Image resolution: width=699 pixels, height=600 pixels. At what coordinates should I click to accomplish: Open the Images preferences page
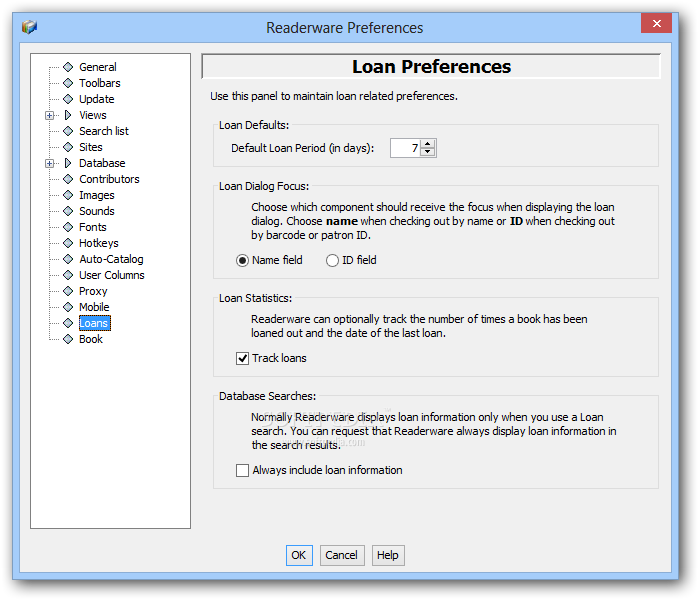(97, 195)
